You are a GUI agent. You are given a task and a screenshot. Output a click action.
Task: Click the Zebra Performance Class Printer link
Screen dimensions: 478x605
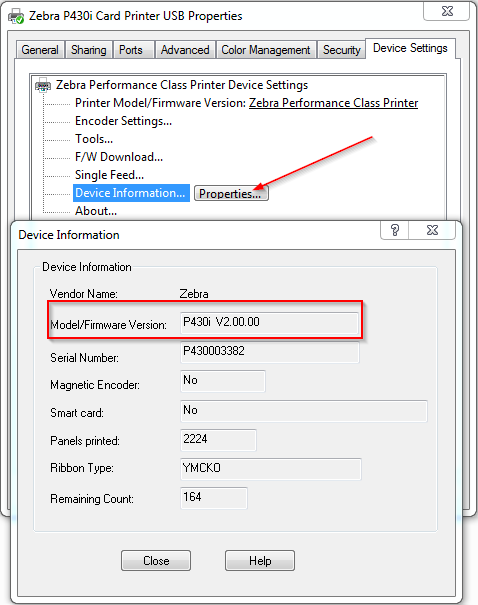coord(333,103)
